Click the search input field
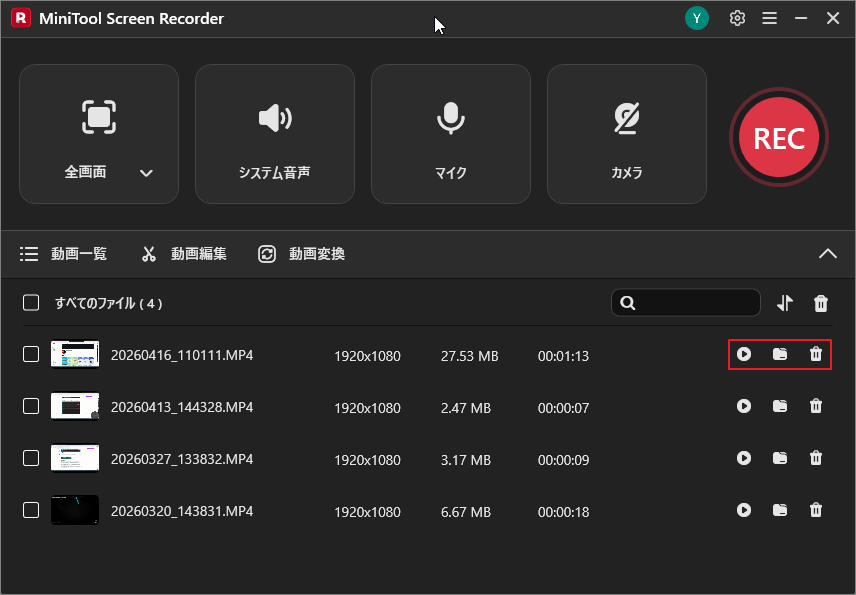This screenshot has width=856, height=595. click(690, 302)
